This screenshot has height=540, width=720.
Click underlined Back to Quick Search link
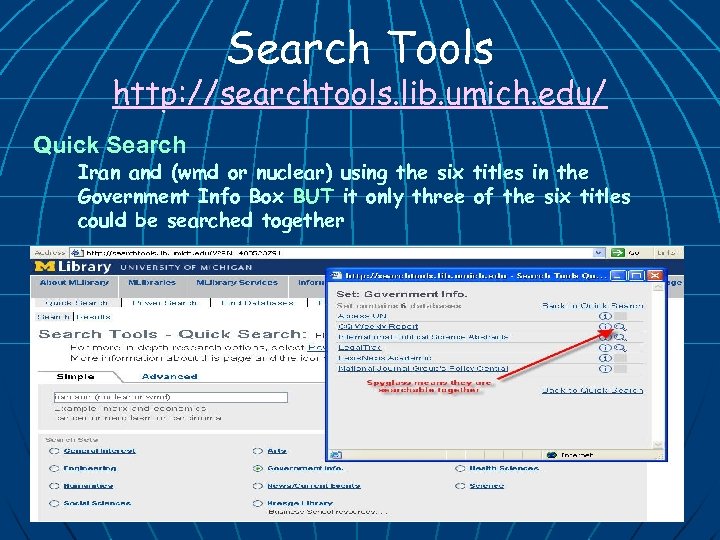point(592,390)
